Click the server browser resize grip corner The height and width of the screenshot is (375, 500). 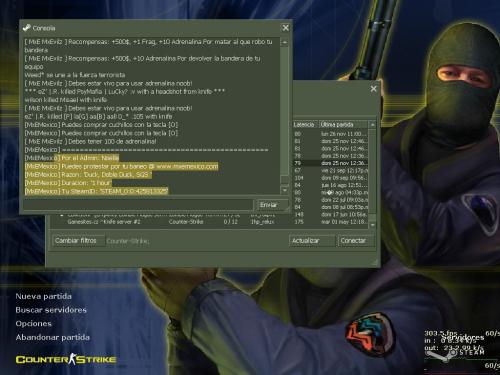click(376, 263)
